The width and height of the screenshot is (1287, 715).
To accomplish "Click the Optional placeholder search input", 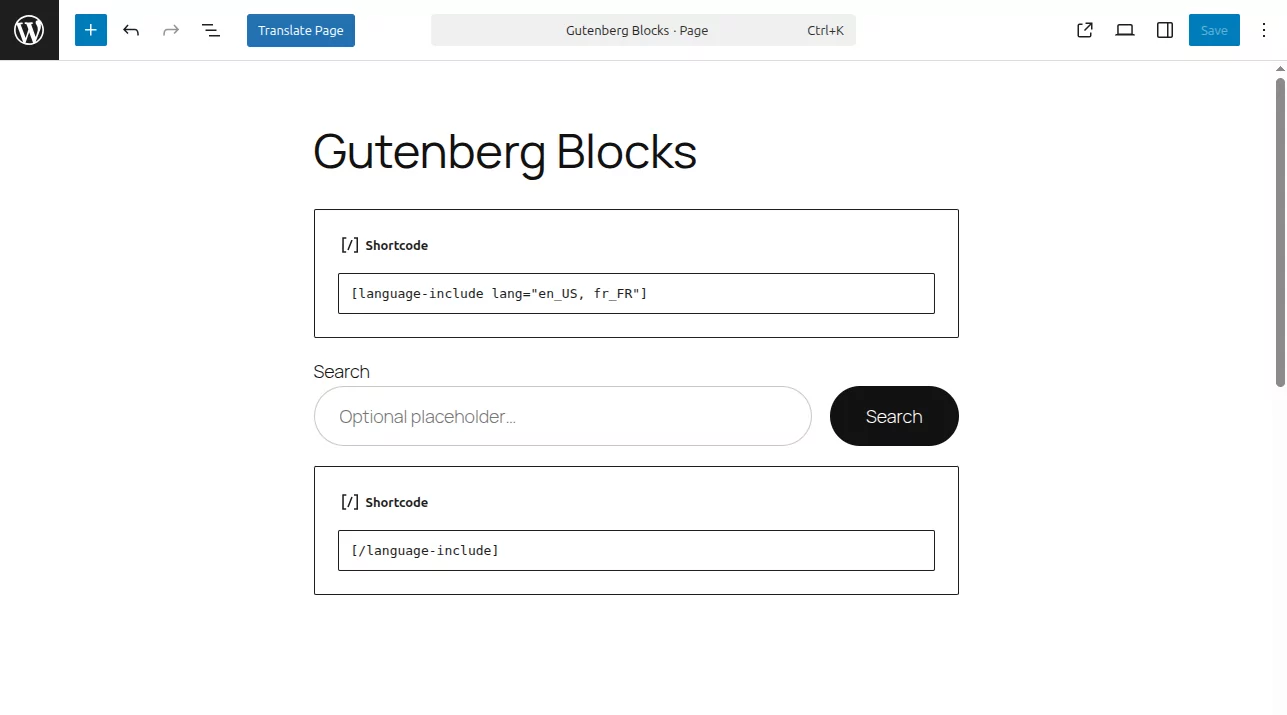I will point(562,416).
